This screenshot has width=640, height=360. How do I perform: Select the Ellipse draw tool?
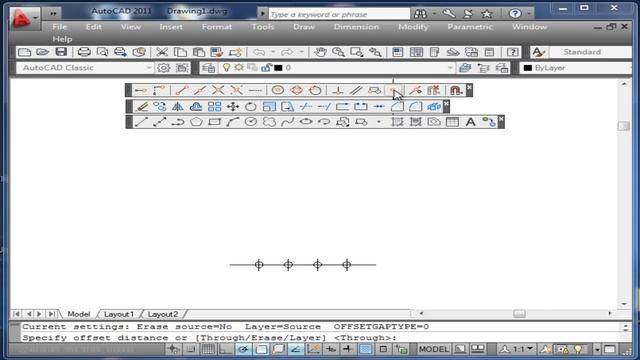pyautogui.click(x=306, y=122)
